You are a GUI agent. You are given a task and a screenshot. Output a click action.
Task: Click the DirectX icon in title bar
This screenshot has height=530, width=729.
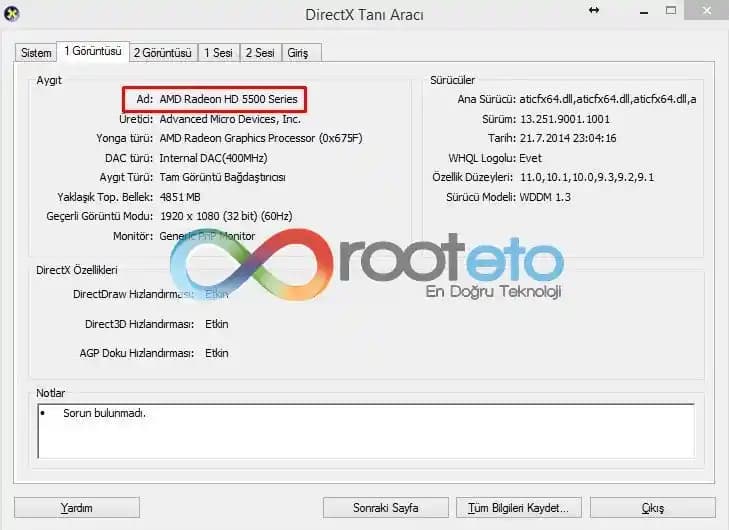11,14
